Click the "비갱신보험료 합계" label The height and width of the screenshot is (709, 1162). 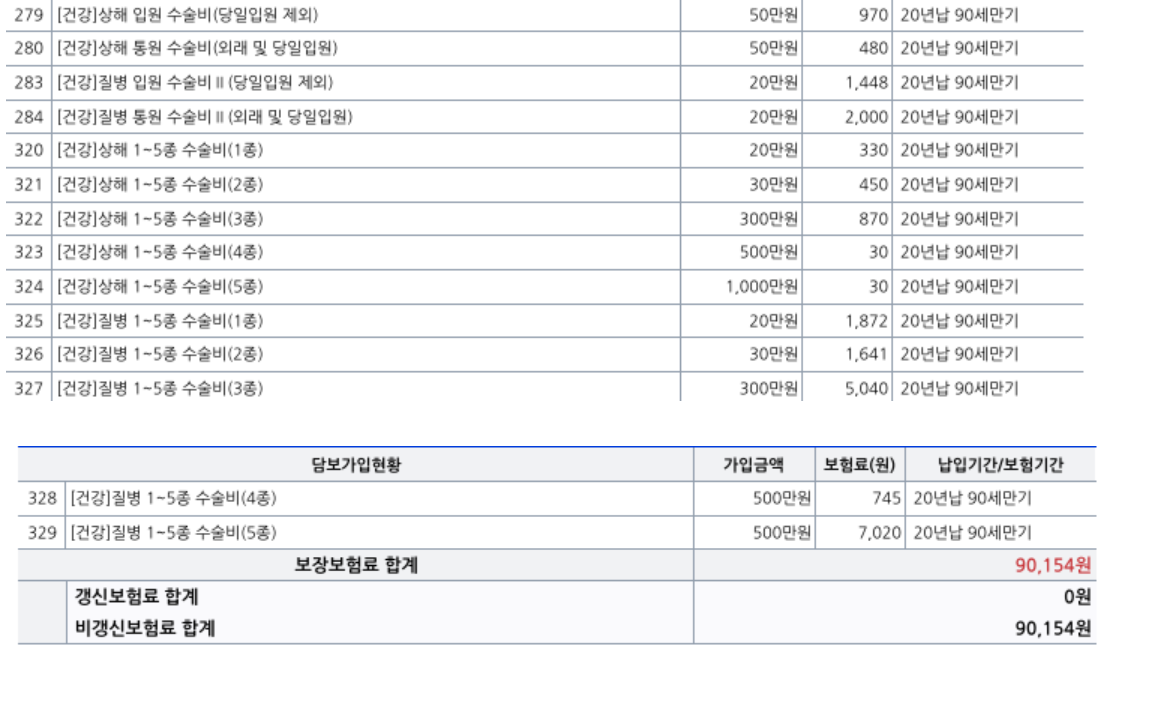click(145, 628)
